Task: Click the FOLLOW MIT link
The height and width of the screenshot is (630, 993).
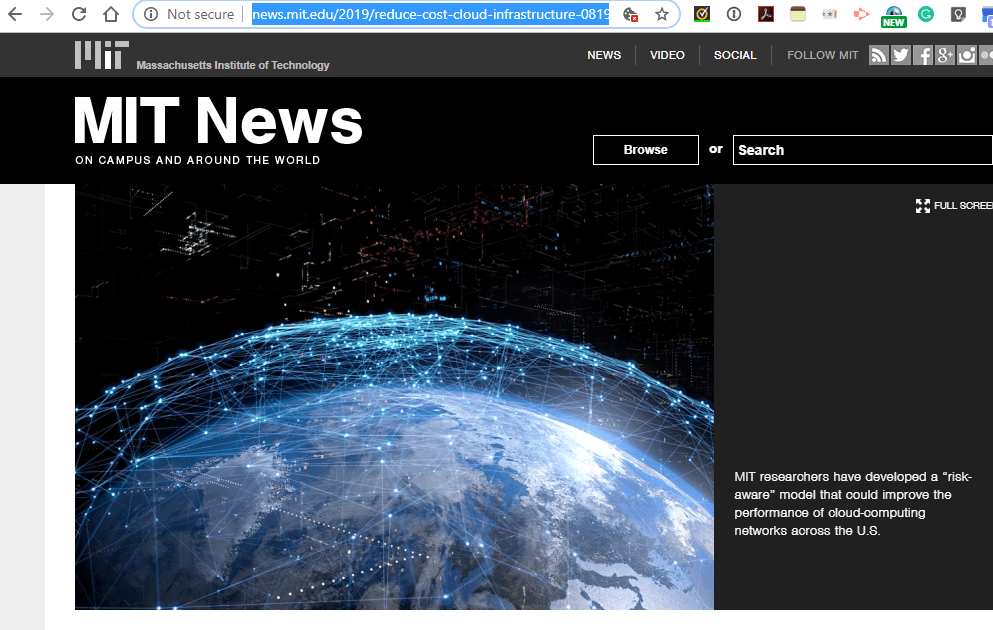Action: tap(822, 55)
